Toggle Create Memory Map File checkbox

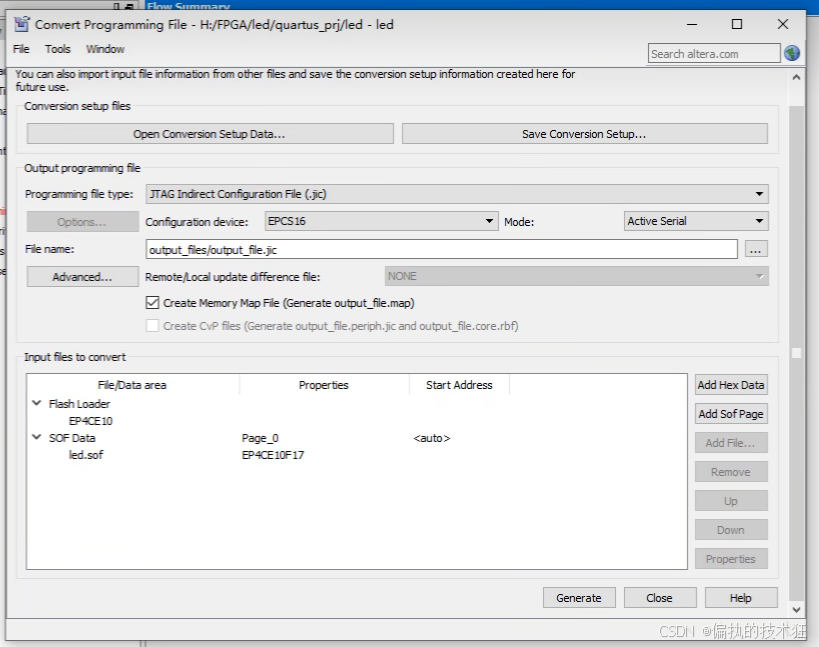[153, 303]
